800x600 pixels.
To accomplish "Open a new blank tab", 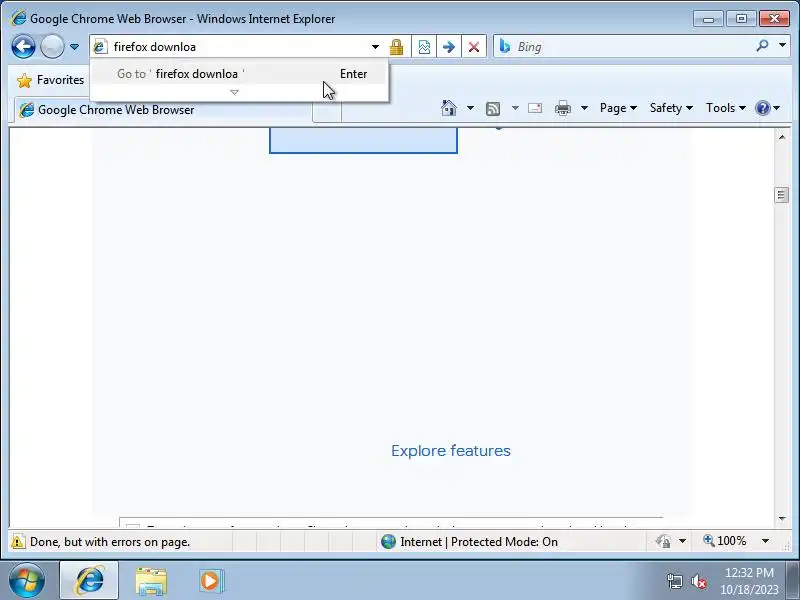I will pyautogui.click(x=327, y=110).
